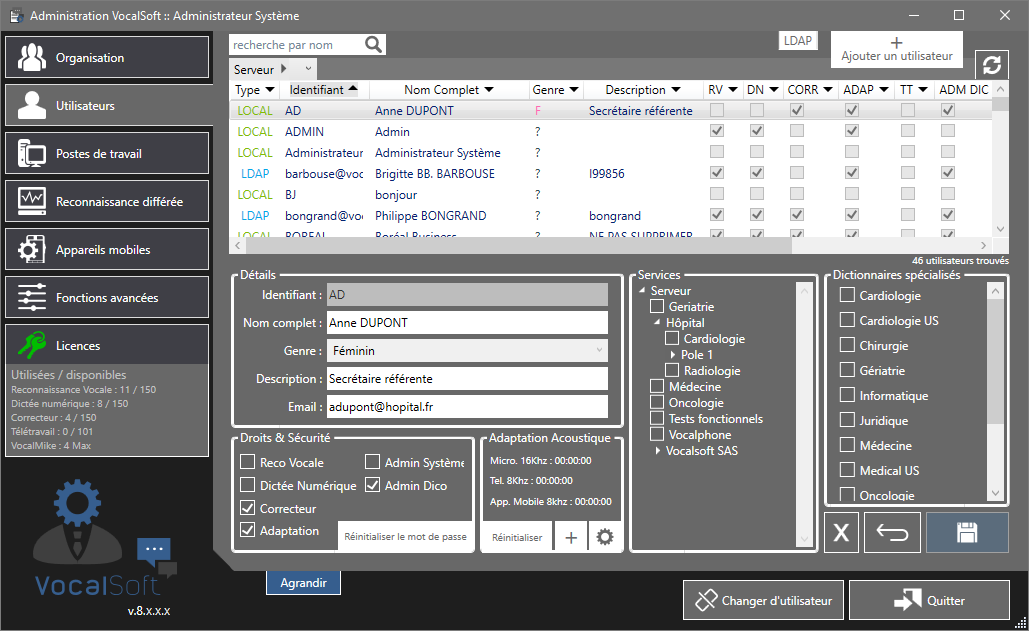
Task: Click the Changer d'utilisateur button
Action: [763, 601]
